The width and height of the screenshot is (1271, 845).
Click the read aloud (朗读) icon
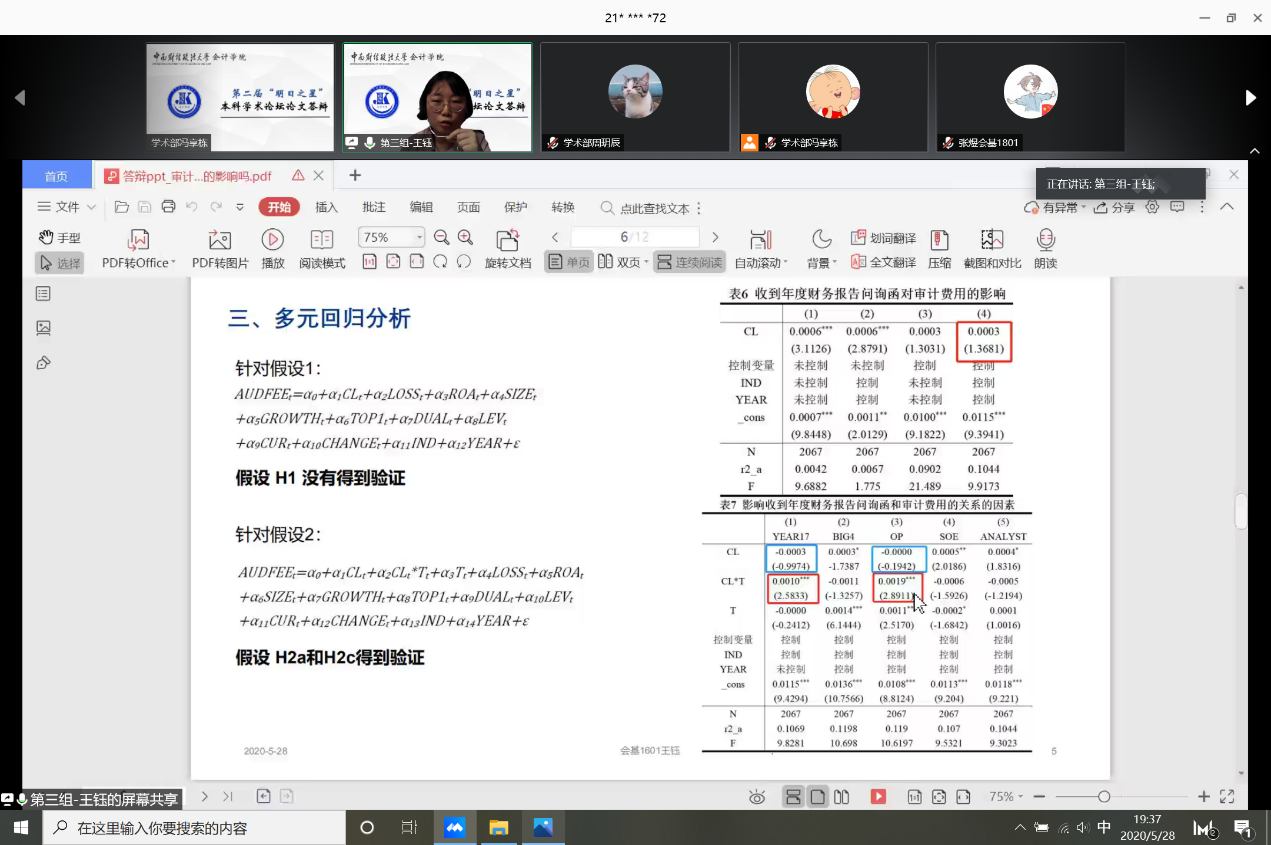[x=1045, y=240]
